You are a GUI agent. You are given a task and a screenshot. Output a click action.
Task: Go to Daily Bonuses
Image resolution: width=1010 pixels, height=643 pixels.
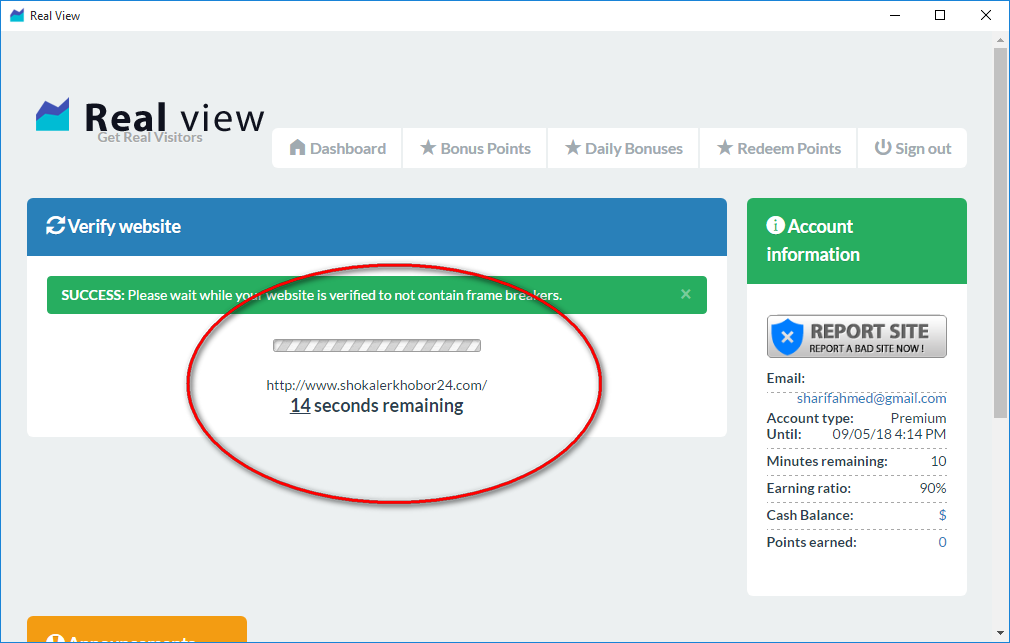(x=624, y=148)
